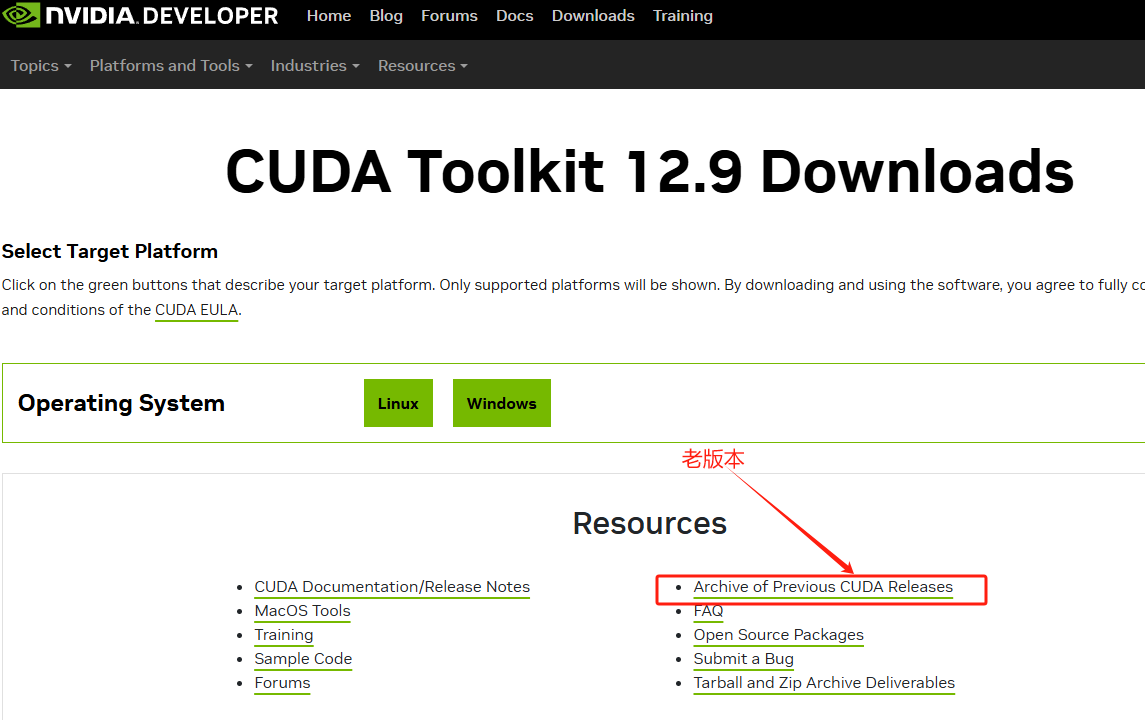Open the Home nav link

pos(329,15)
